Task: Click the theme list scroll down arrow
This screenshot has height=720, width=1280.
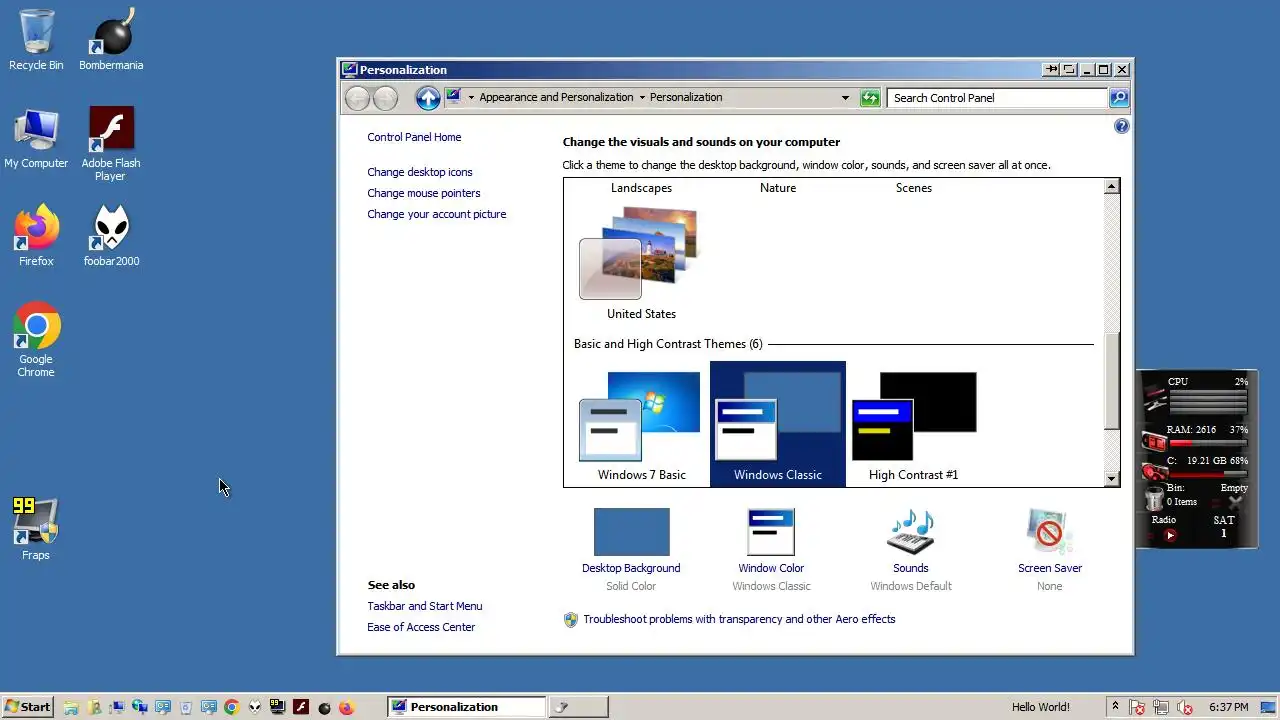Action: (x=1111, y=479)
